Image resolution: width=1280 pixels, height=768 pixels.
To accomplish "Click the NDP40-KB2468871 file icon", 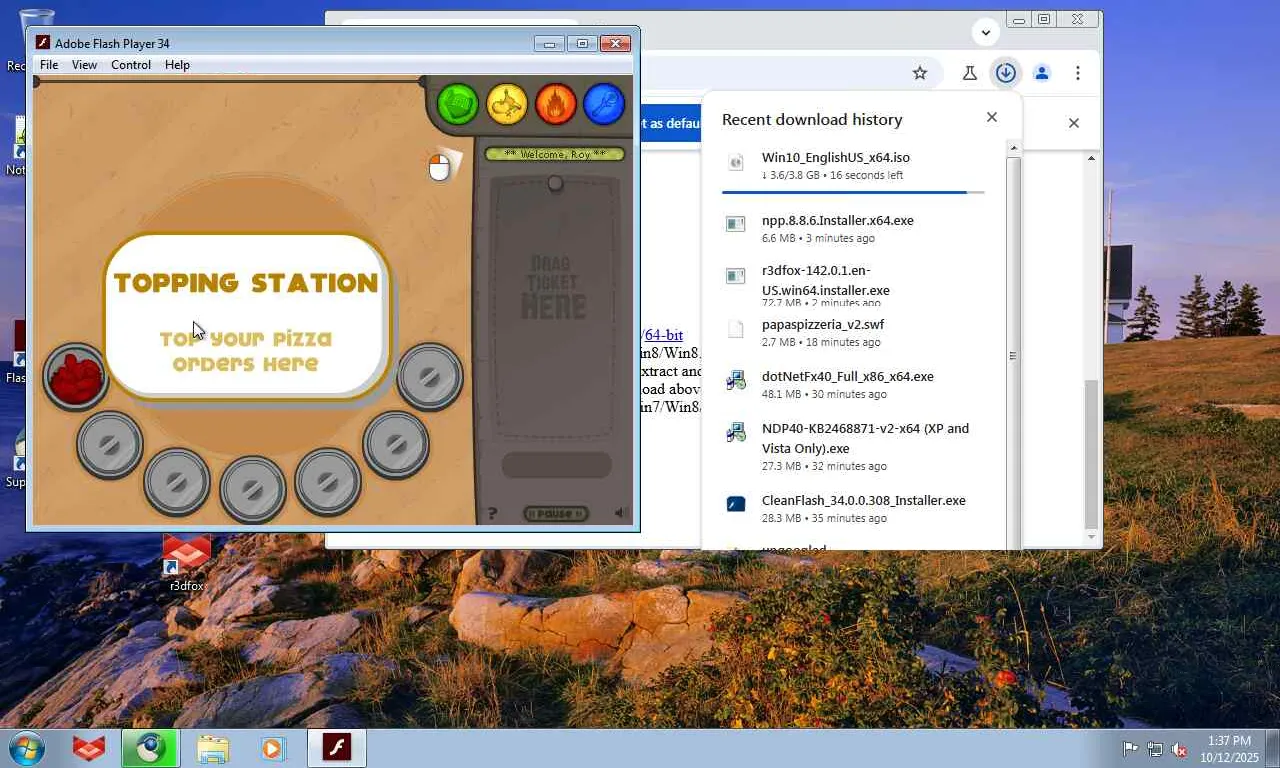I will tap(736, 432).
